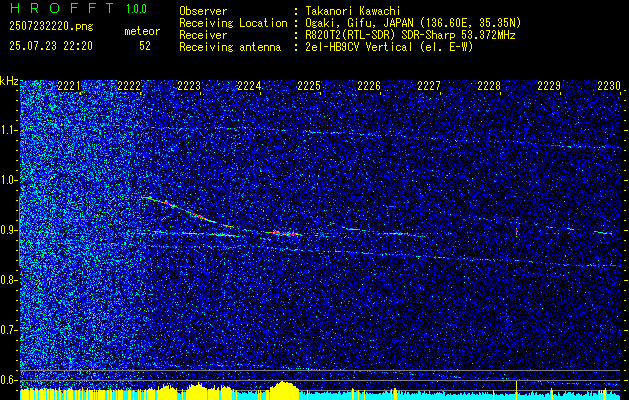Image resolution: width=629 pixels, height=400 pixels.
Task: Select the filename 2507232220.png
Action: pyautogui.click(x=51, y=27)
